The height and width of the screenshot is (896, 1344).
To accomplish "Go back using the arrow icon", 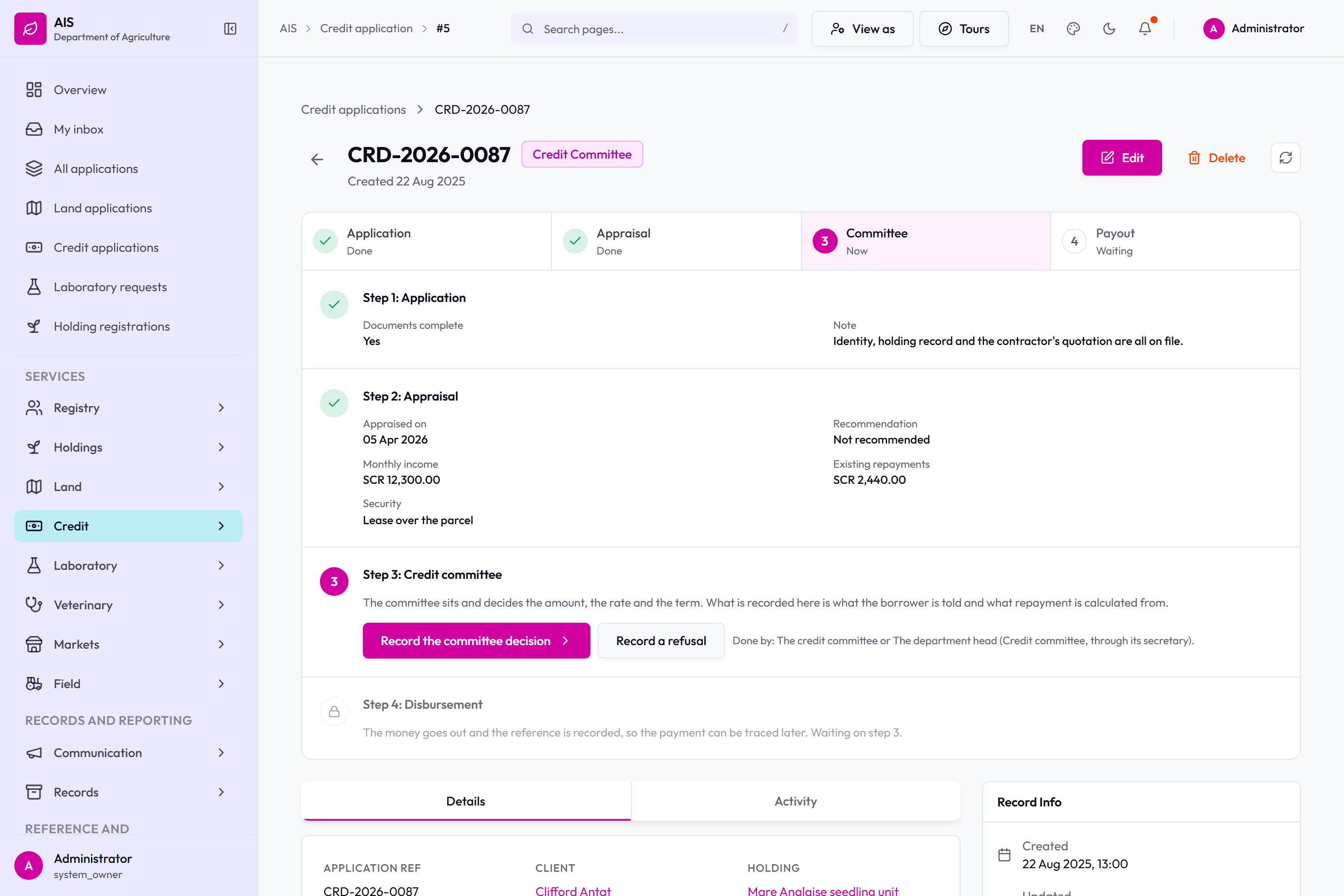I will (x=317, y=159).
